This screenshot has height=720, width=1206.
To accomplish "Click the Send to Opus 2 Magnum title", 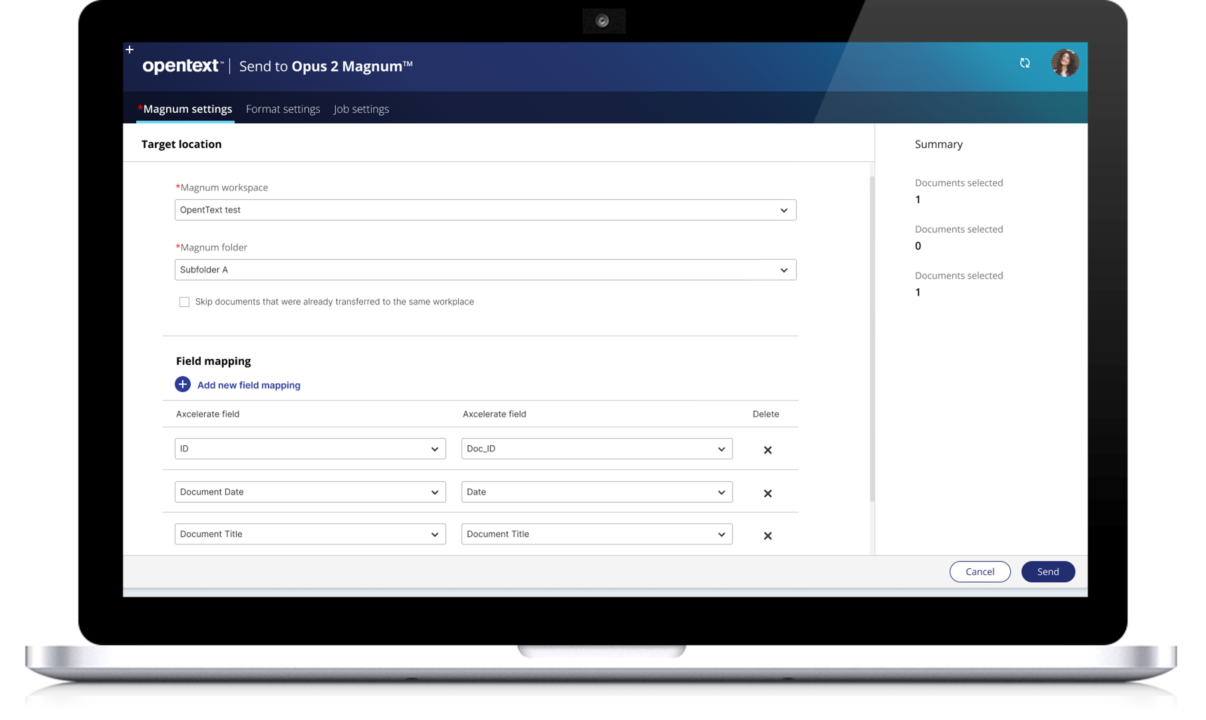I will click(326, 67).
